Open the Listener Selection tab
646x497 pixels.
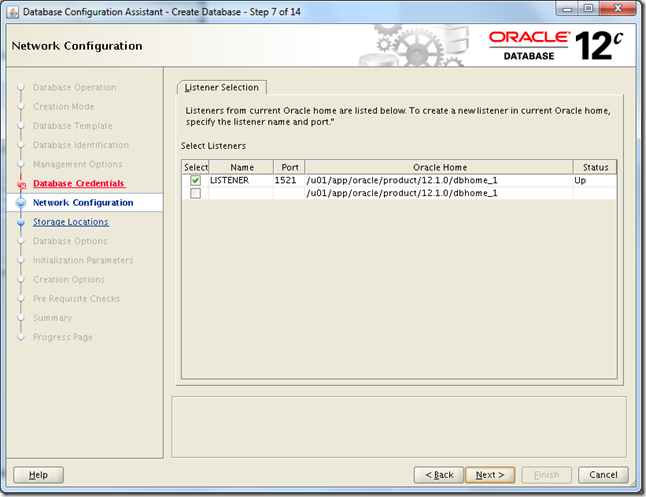[x=222, y=87]
